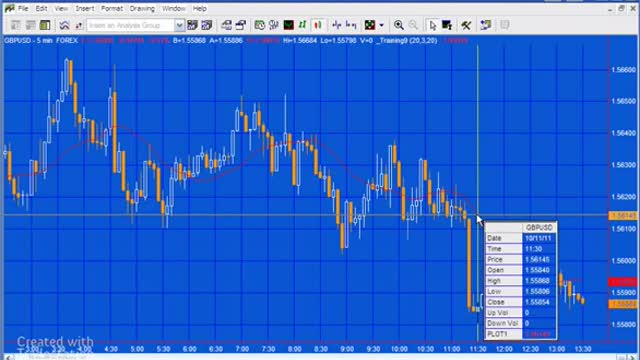640x360 pixels.
Task: Click the dark screen icon beside the pointer
Action: [x=447, y=25]
